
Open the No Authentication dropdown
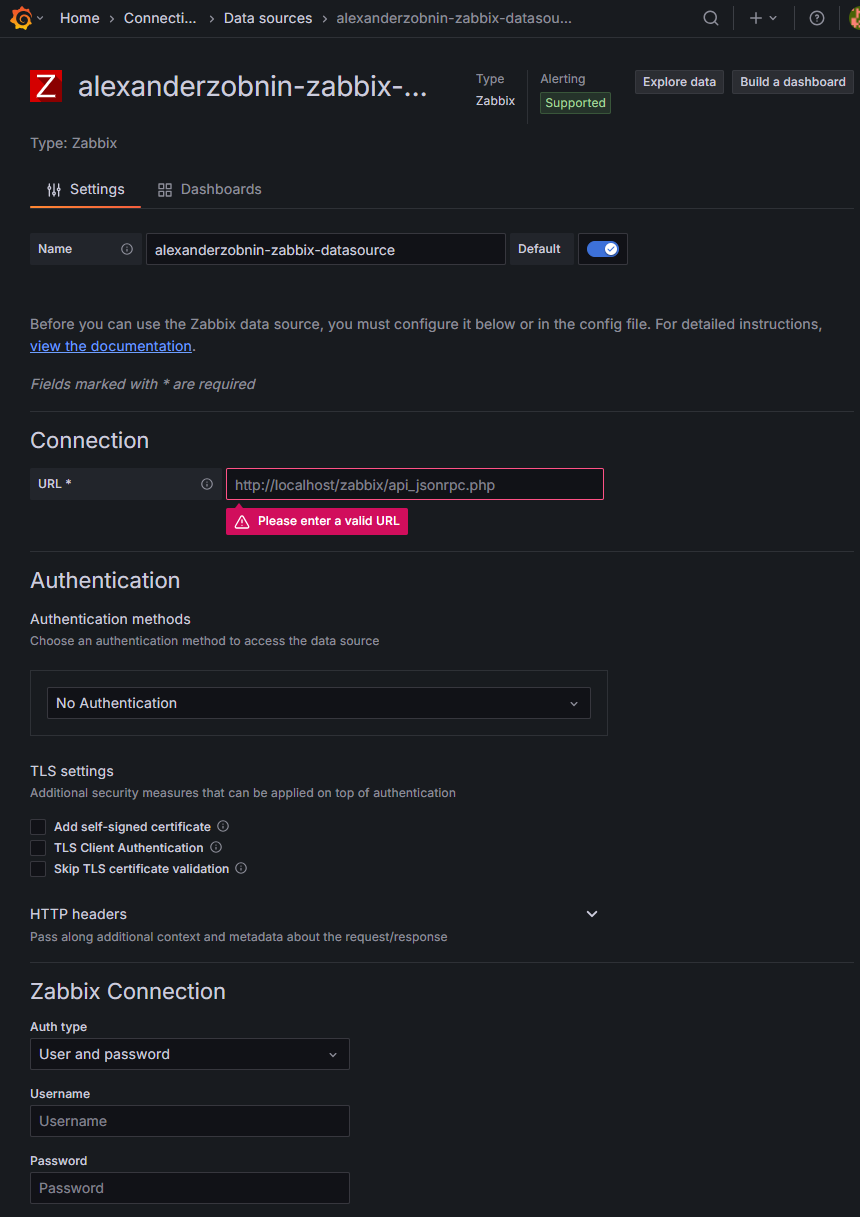coord(319,703)
